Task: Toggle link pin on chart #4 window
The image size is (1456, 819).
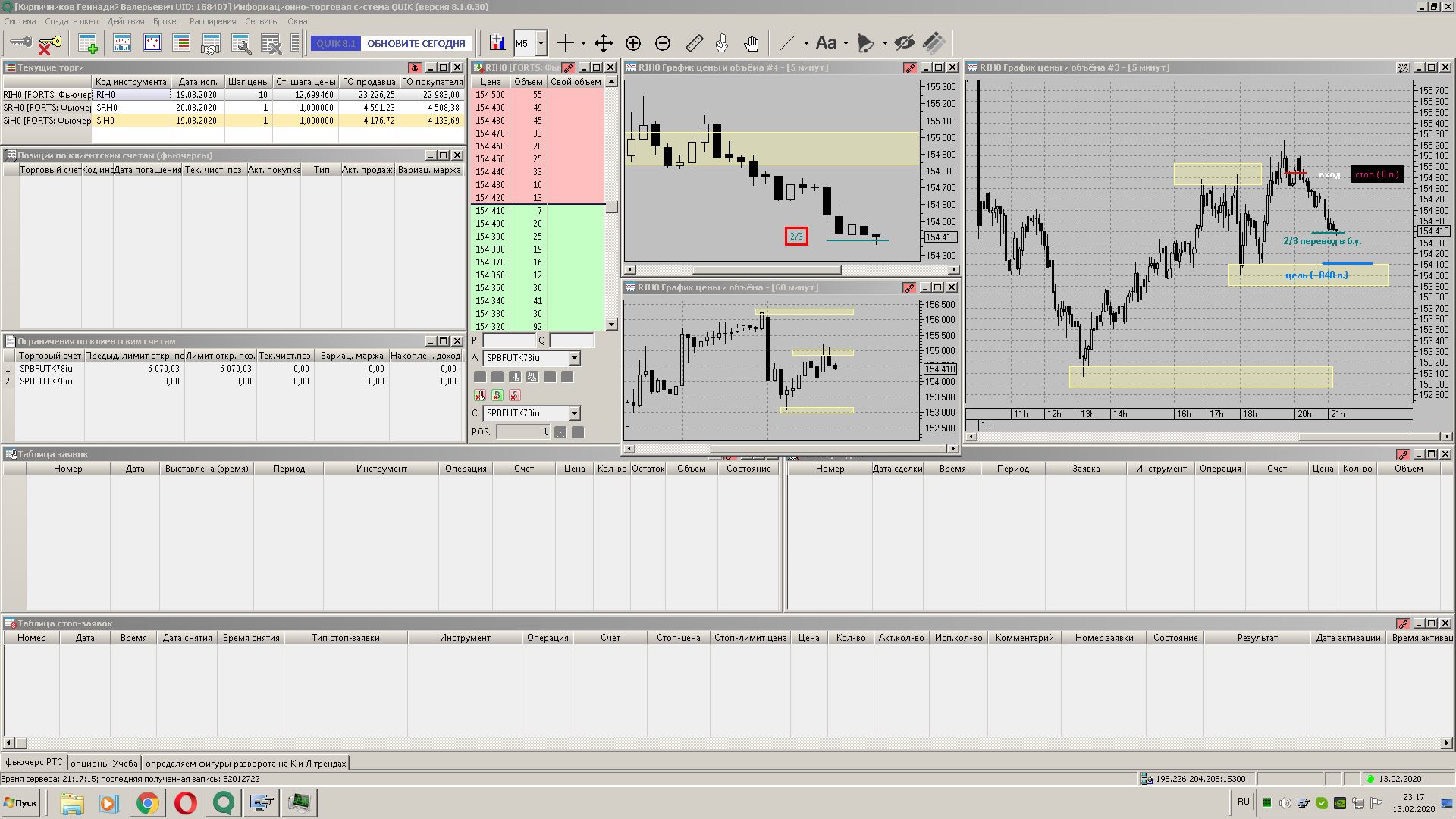Action: pos(909,68)
